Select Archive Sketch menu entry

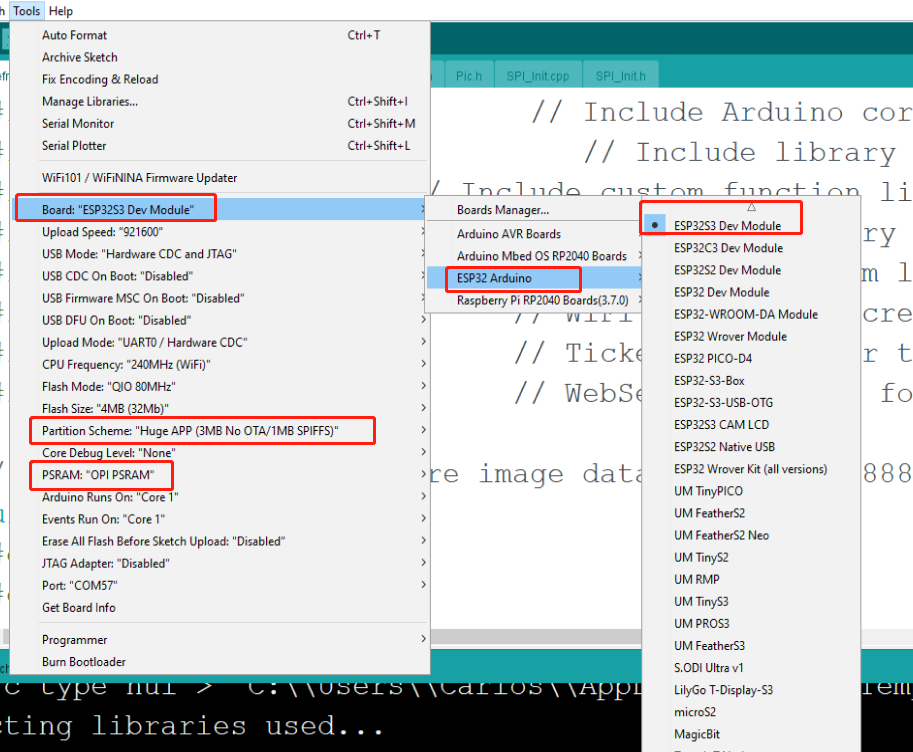coord(220,57)
